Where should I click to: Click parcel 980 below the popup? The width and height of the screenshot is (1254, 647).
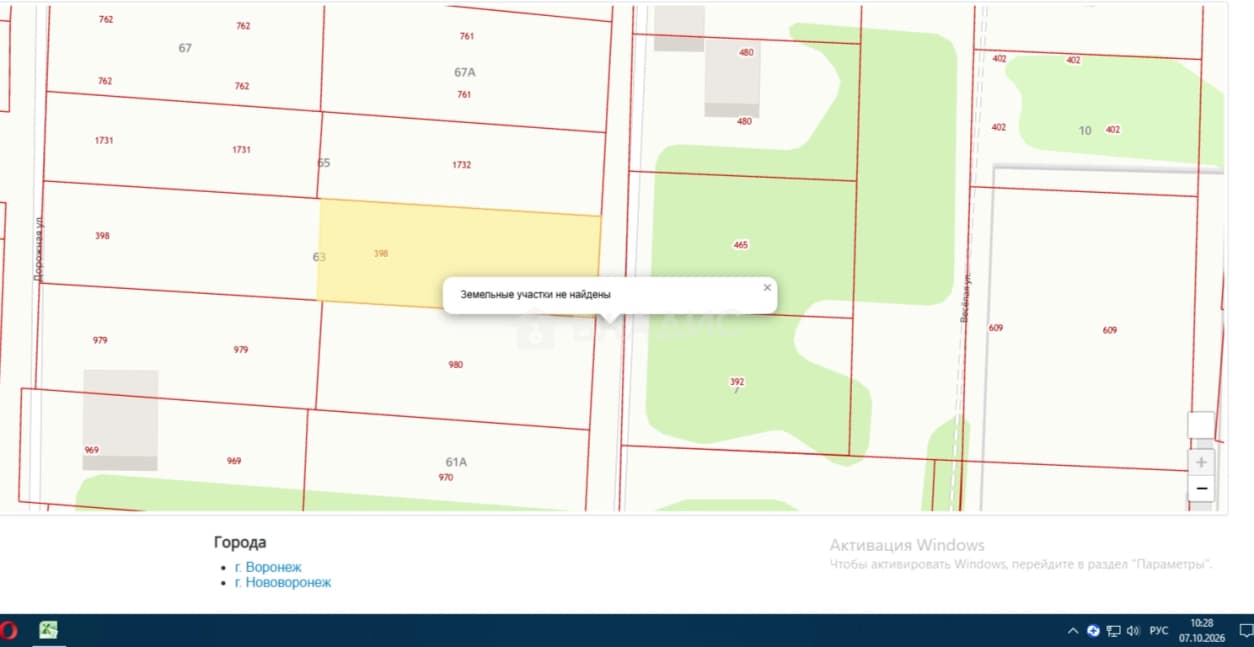pos(456,365)
